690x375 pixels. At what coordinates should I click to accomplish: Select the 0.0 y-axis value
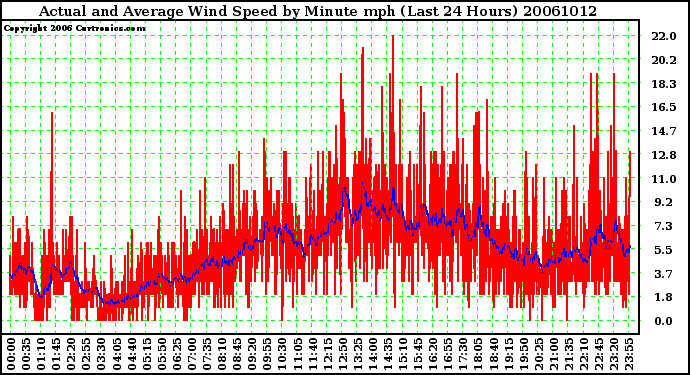(664, 321)
